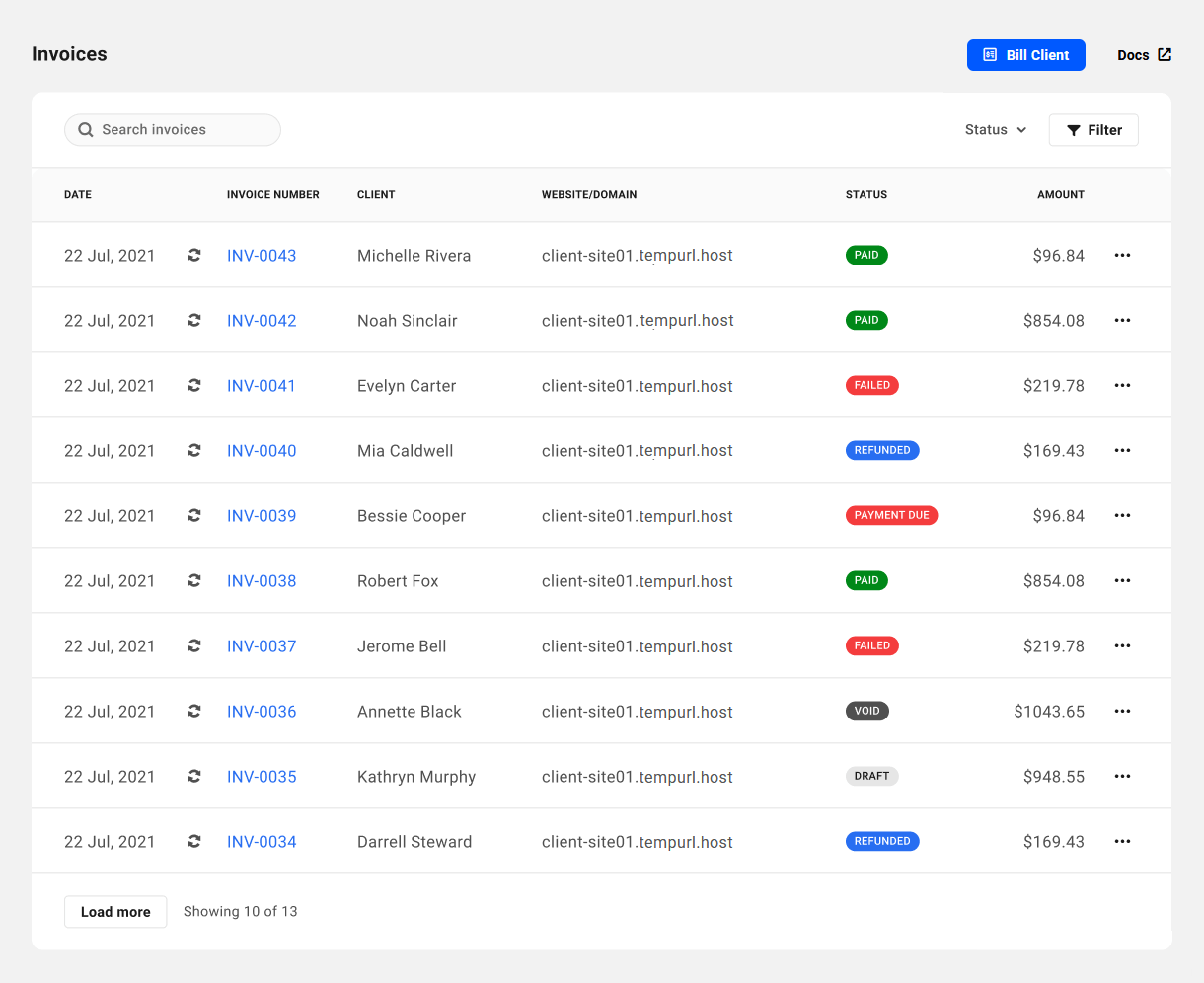Open the more options menu for INV-0038
The width and height of the screenshot is (1204, 983).
tap(1122, 580)
